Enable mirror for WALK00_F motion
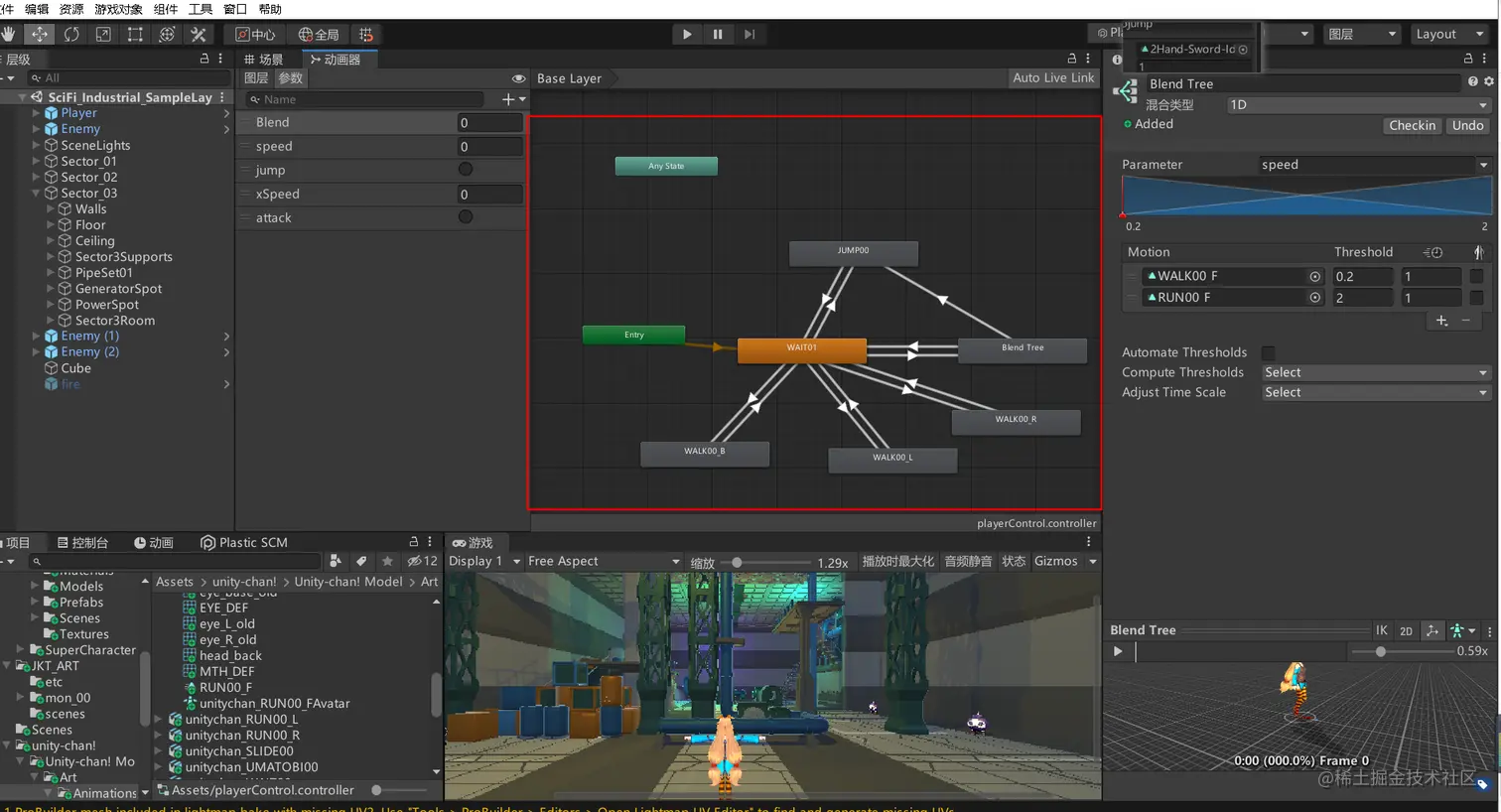This screenshot has height=812, width=1501. pos(1476,276)
